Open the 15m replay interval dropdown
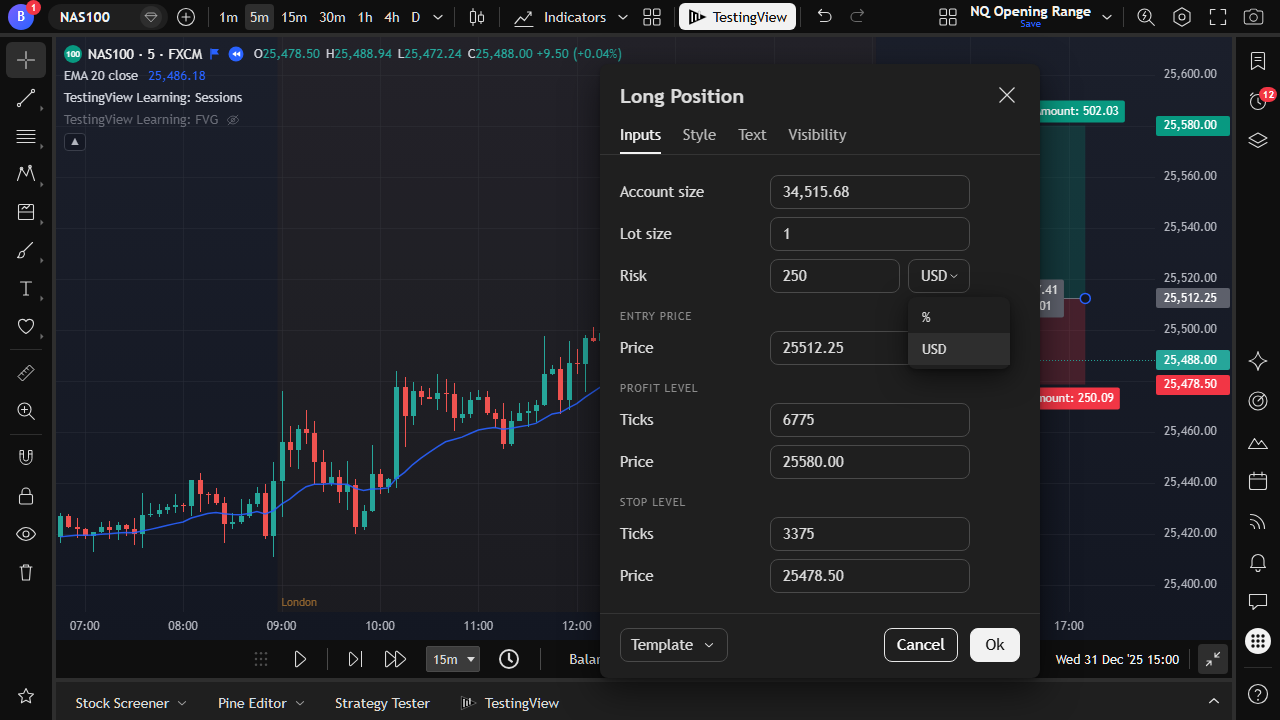The height and width of the screenshot is (720, 1280). tap(453, 659)
